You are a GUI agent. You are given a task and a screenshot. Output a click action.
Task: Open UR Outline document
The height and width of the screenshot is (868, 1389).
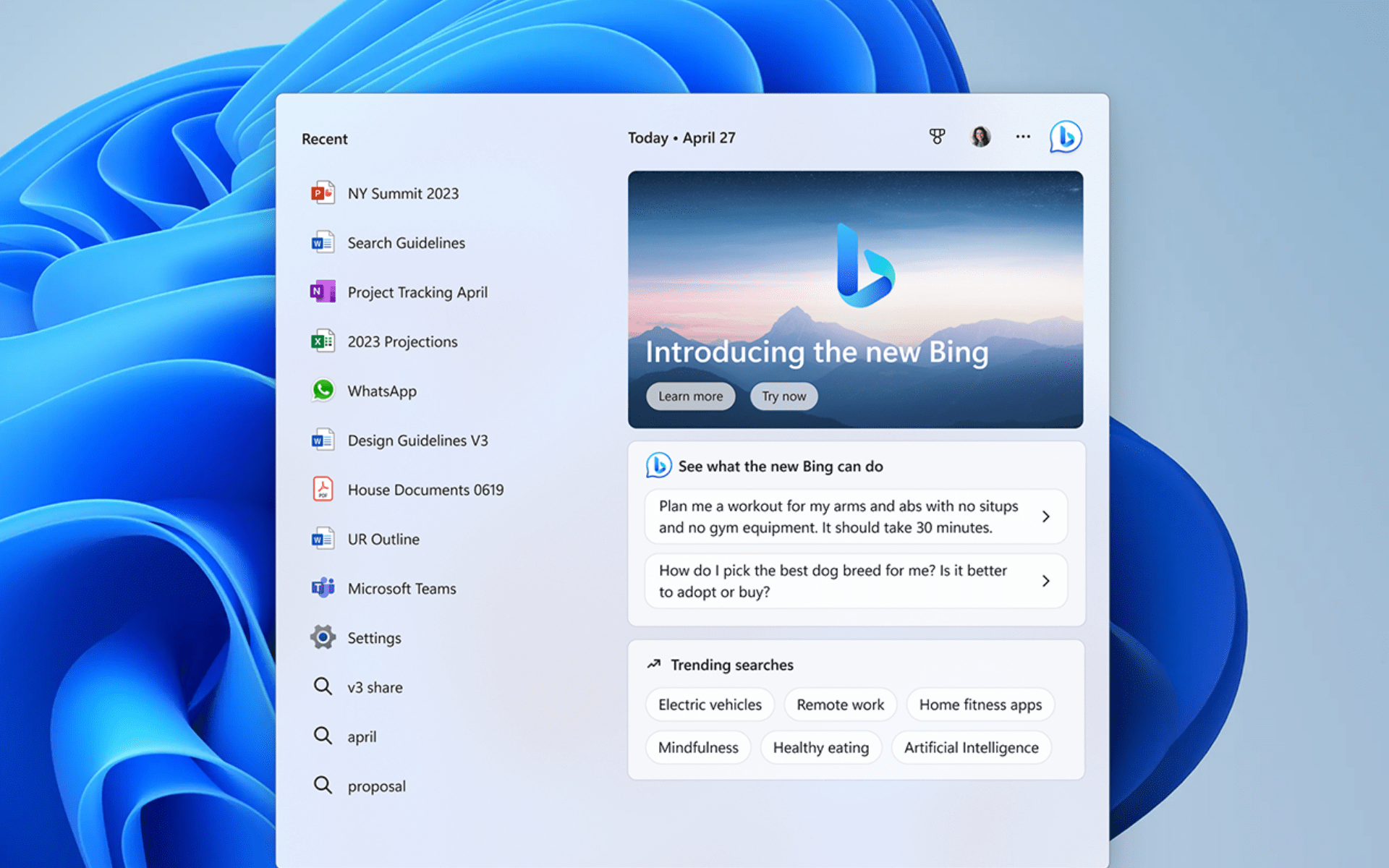click(383, 539)
